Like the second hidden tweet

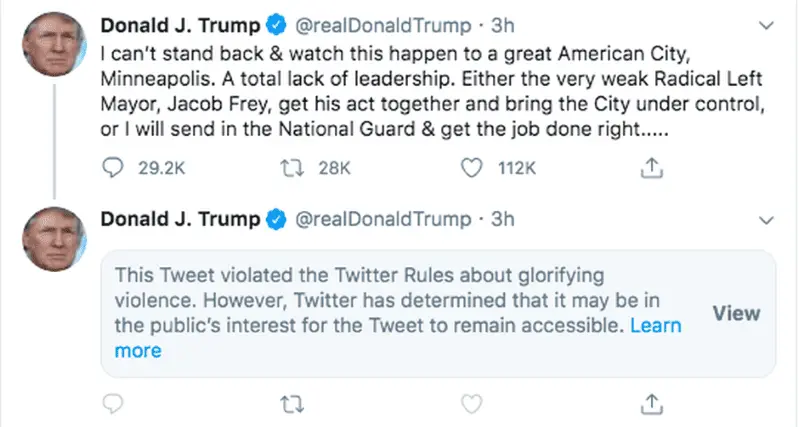pos(471,403)
